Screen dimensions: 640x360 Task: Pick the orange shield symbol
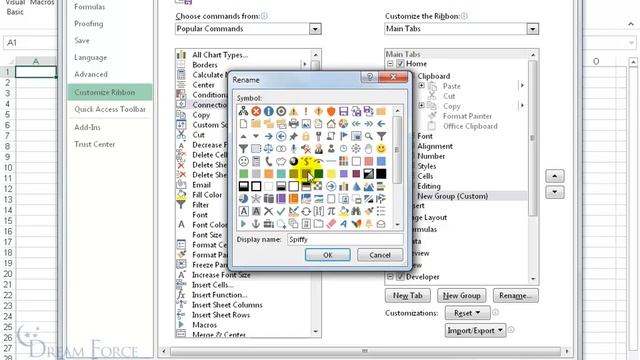point(331,111)
